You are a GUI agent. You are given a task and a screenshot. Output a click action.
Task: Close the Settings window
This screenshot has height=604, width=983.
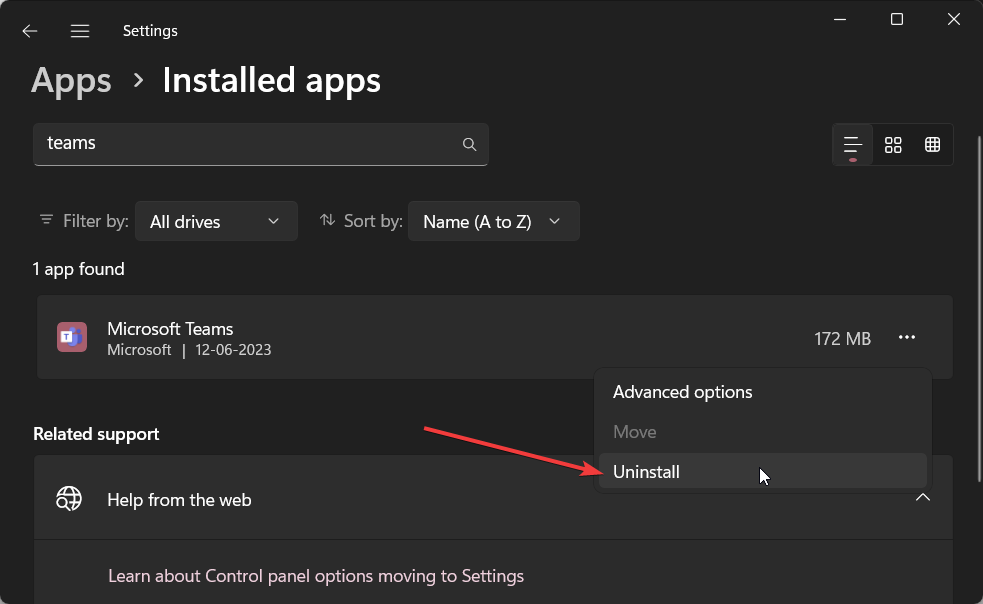point(954,19)
